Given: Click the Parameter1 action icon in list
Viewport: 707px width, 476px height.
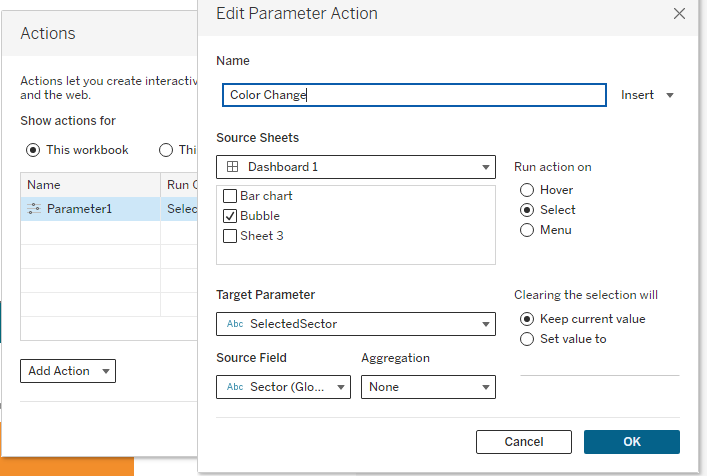Looking at the screenshot, I should 34,209.
